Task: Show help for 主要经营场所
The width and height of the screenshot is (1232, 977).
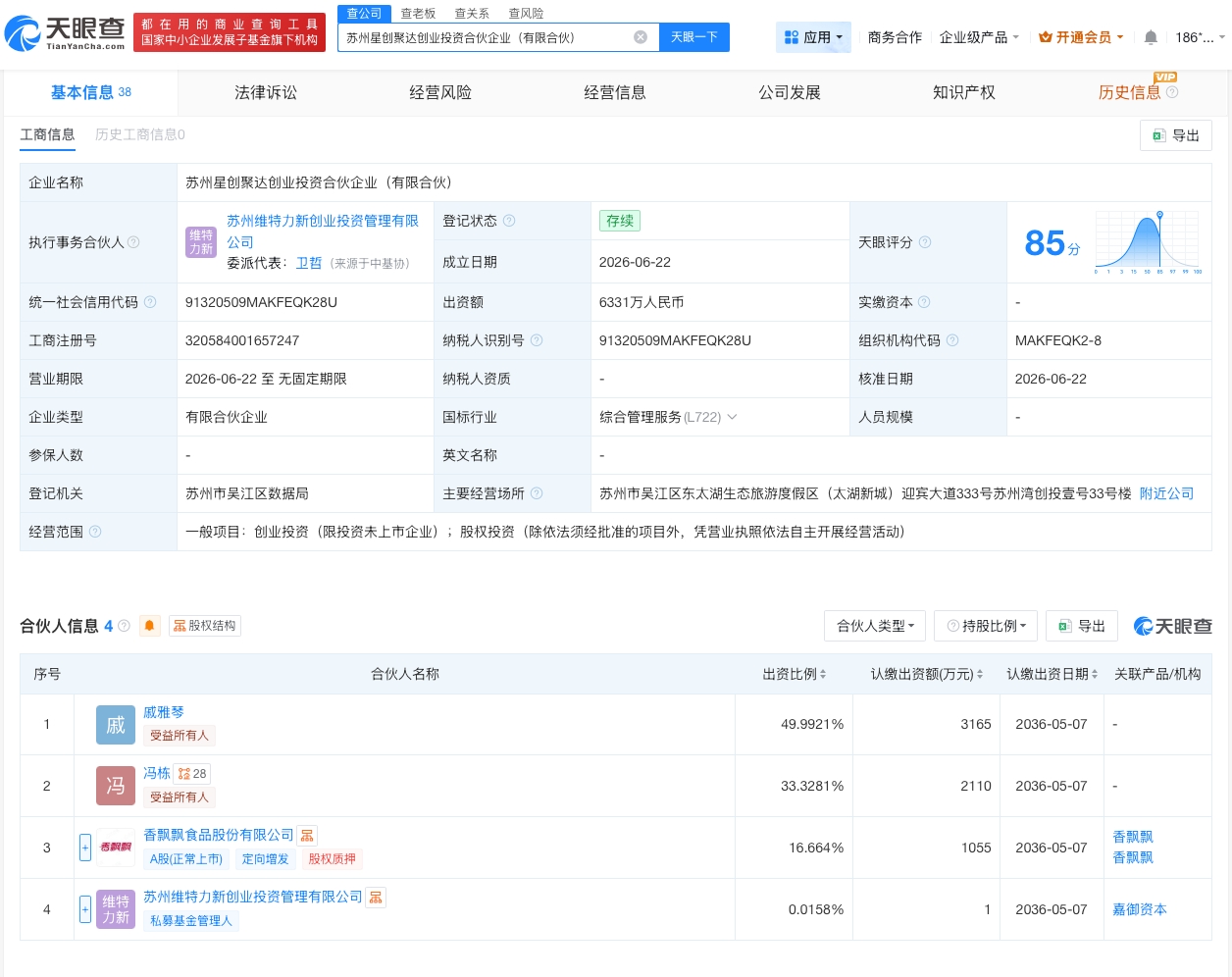Action: (537, 493)
